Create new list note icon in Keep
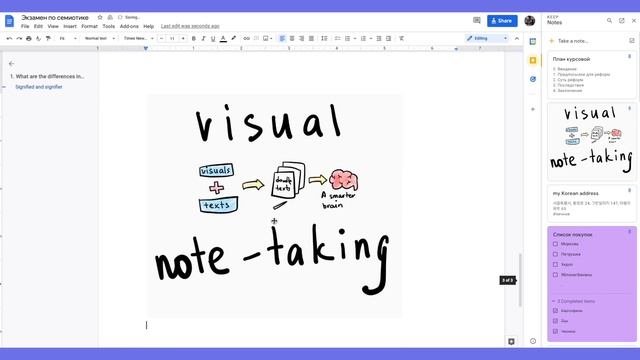 pos(632,40)
